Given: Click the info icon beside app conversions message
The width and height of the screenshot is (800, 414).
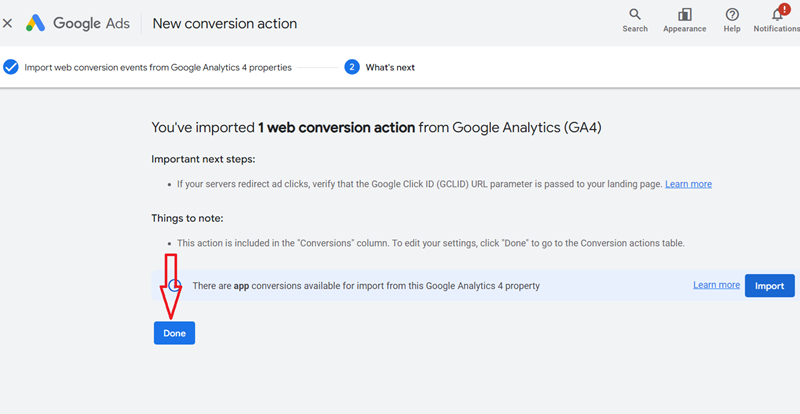Looking at the screenshot, I should [x=174, y=285].
